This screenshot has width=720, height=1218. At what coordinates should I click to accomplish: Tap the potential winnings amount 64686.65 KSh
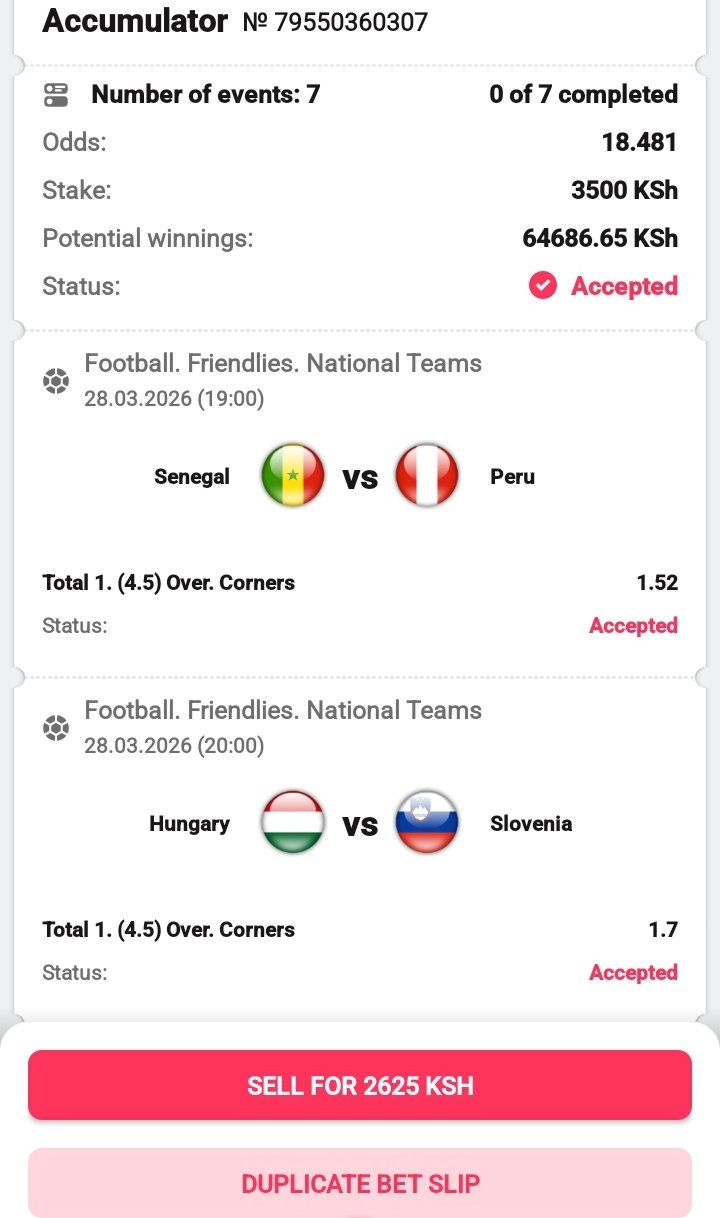[x=600, y=238]
